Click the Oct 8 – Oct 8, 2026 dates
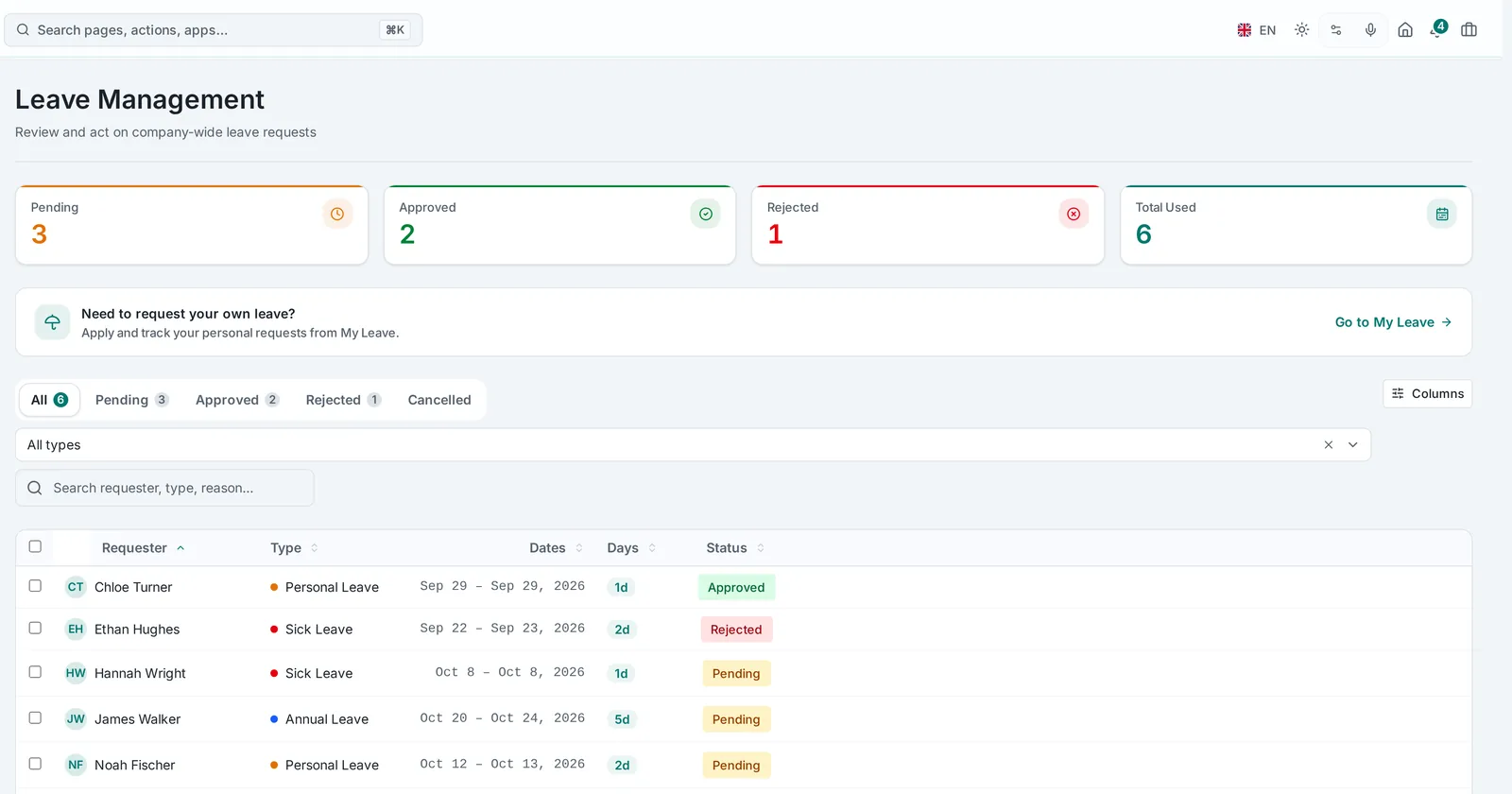The image size is (1512, 794). (x=510, y=672)
